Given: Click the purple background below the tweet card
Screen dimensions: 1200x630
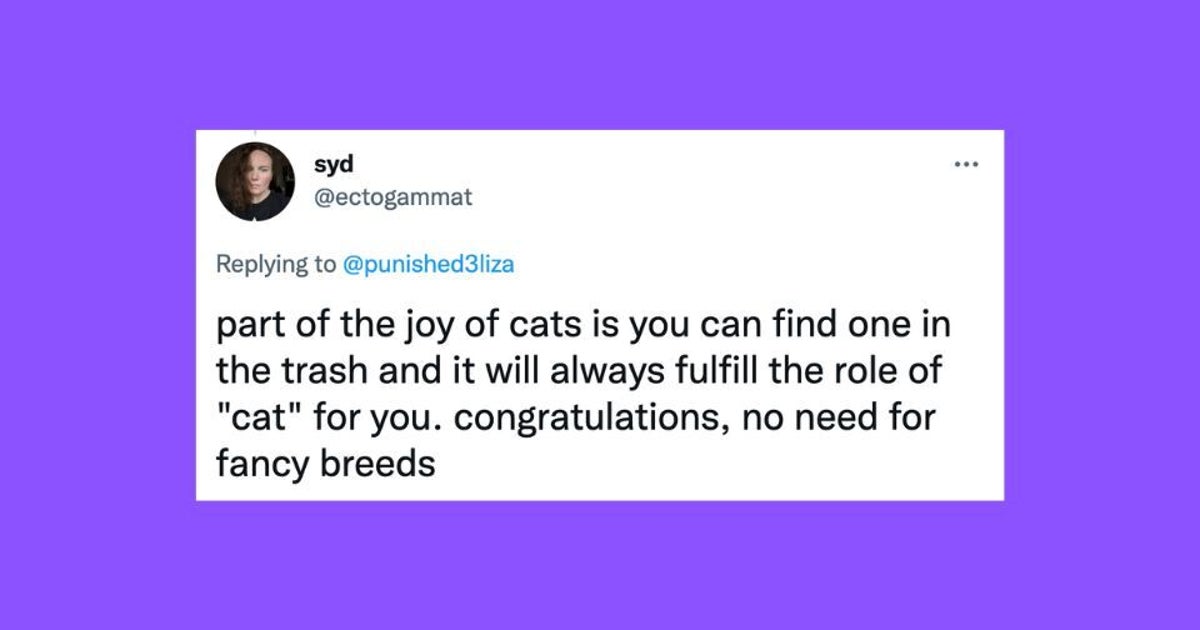Looking at the screenshot, I should [x=600, y=565].
